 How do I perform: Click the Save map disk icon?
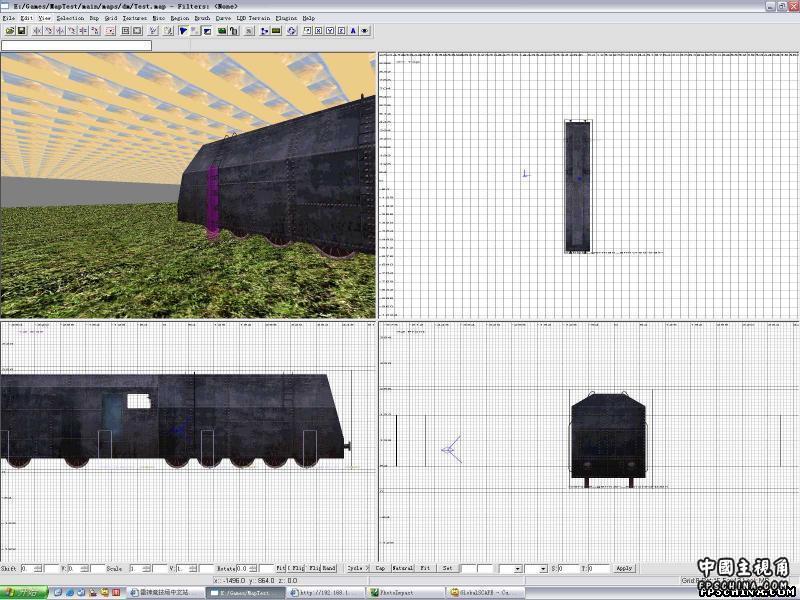click(21, 31)
